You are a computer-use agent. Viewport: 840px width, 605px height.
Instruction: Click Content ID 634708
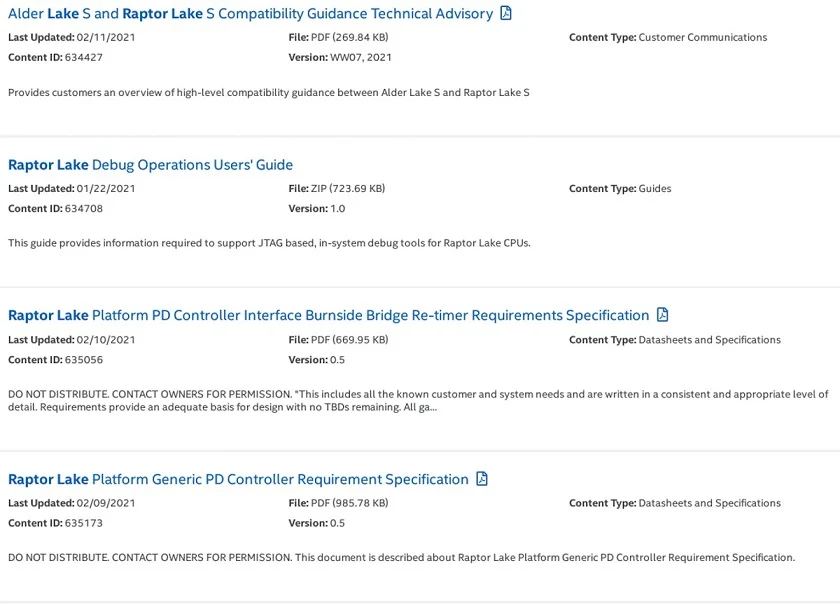pyautogui.click(x=55, y=208)
